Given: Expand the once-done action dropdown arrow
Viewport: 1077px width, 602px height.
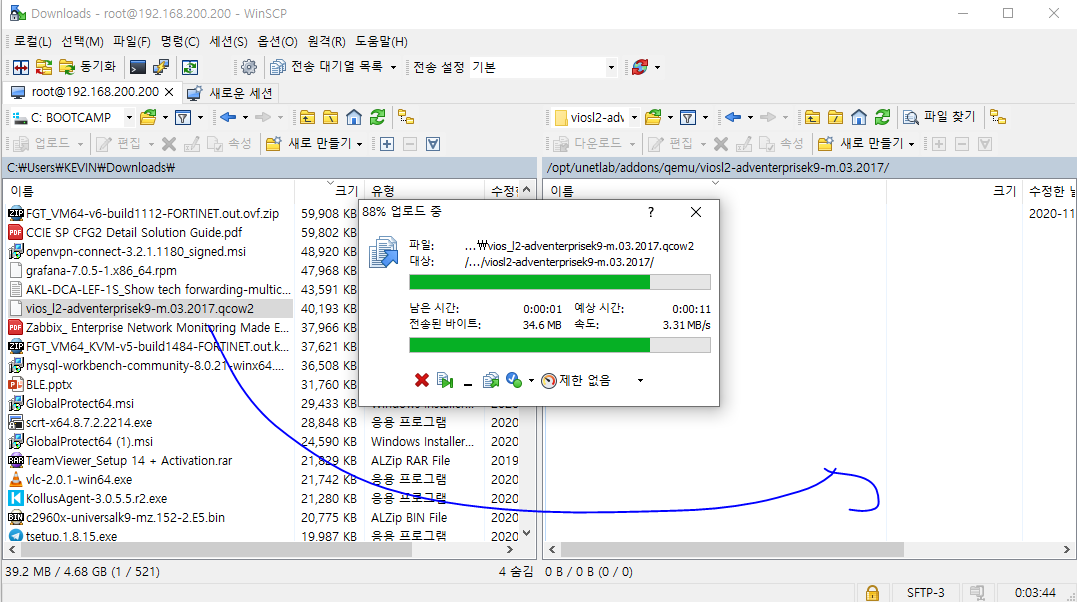Looking at the screenshot, I should 531,381.
